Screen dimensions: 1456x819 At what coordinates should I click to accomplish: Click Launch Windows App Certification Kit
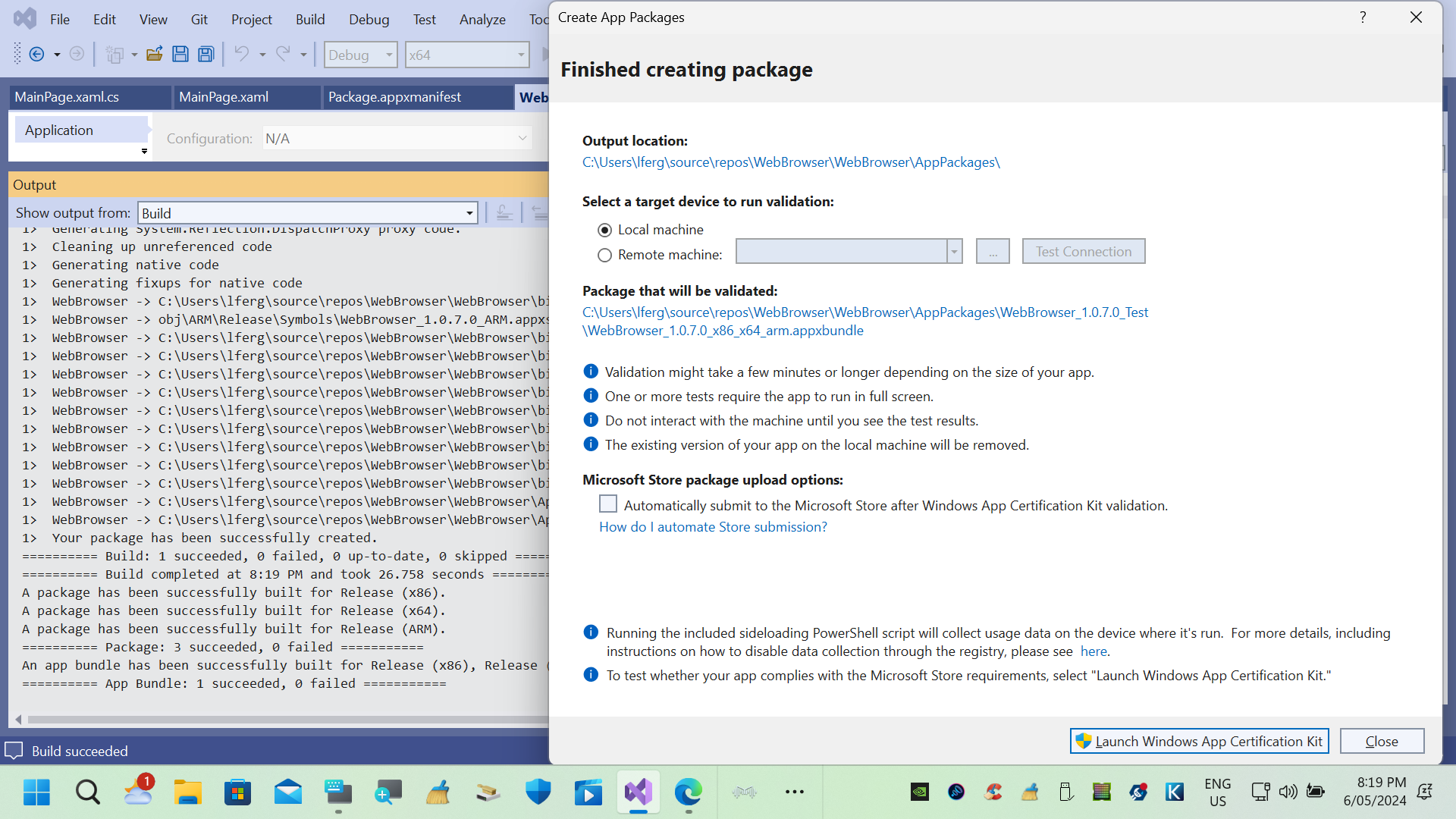1198,741
